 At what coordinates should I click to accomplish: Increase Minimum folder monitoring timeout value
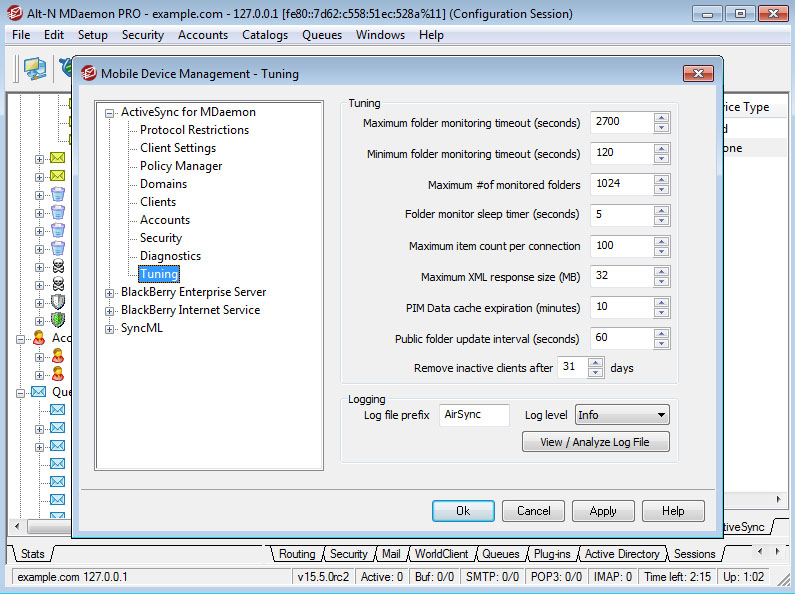pyautogui.click(x=661, y=149)
